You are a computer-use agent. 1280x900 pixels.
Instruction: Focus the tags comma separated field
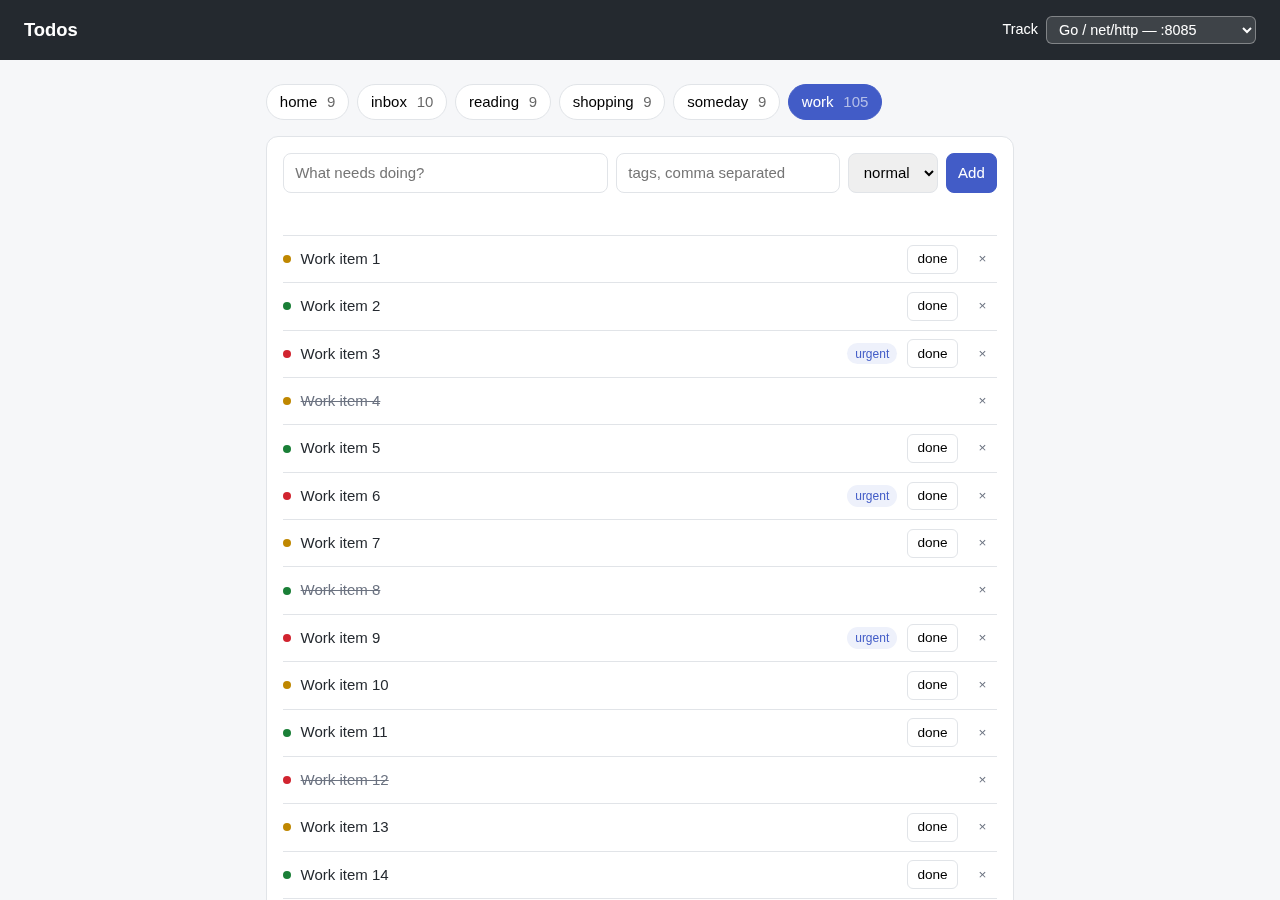coord(728,173)
